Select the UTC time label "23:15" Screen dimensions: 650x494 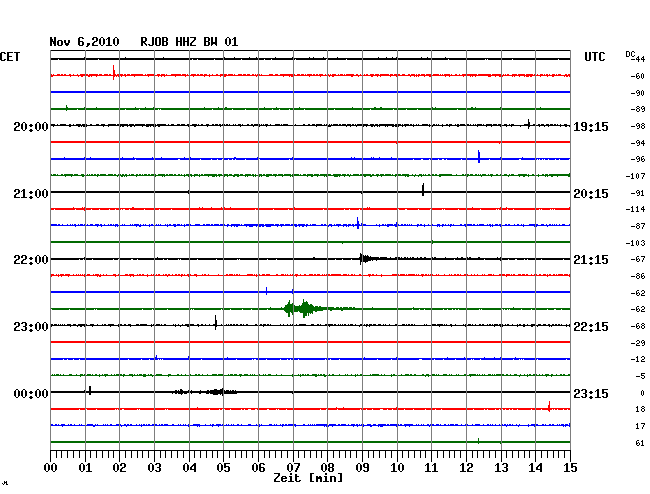[x=591, y=393]
